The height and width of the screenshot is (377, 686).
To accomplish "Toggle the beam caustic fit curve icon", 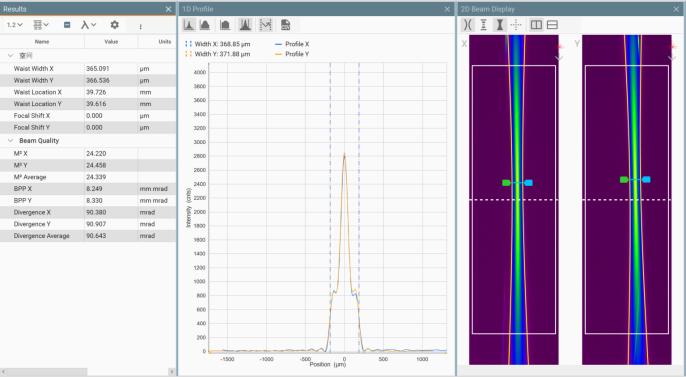I will (x=468, y=25).
